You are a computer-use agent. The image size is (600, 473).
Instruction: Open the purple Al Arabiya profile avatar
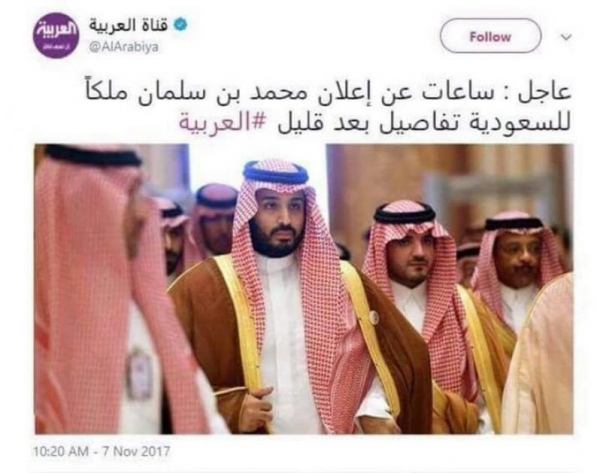[x=56, y=35]
